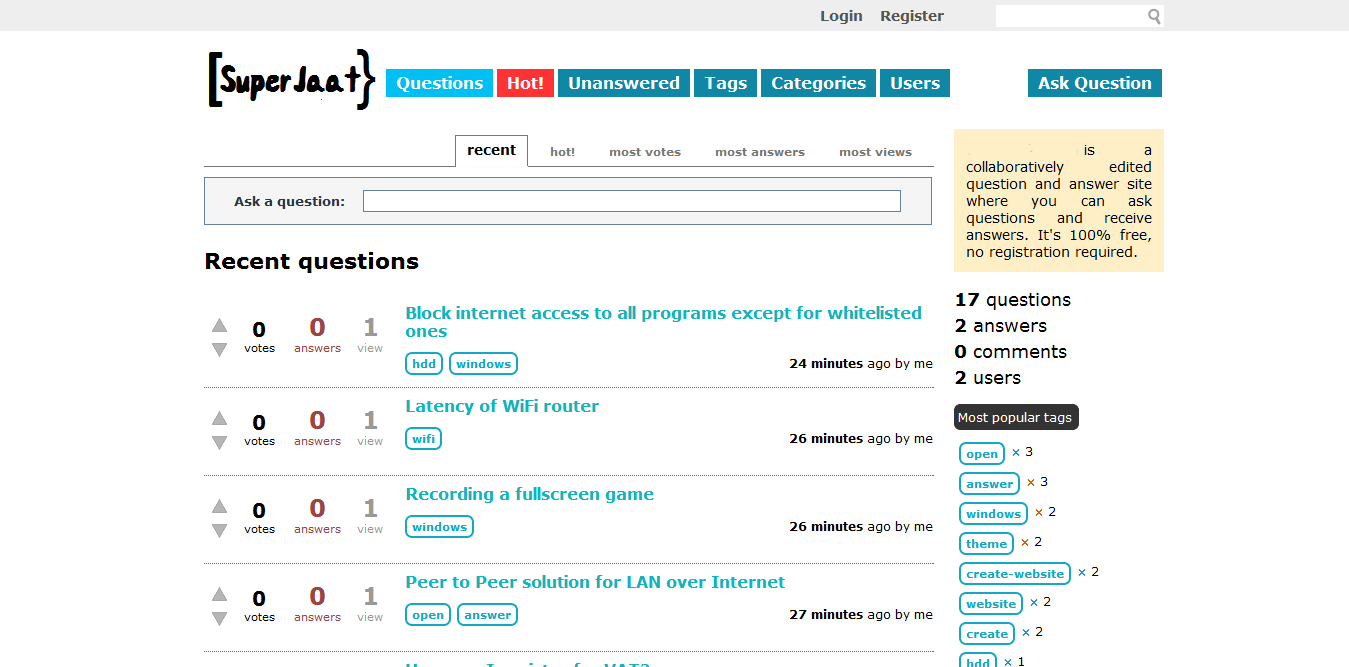Go to the Categories page
The width and height of the screenshot is (1349, 667).
[818, 83]
